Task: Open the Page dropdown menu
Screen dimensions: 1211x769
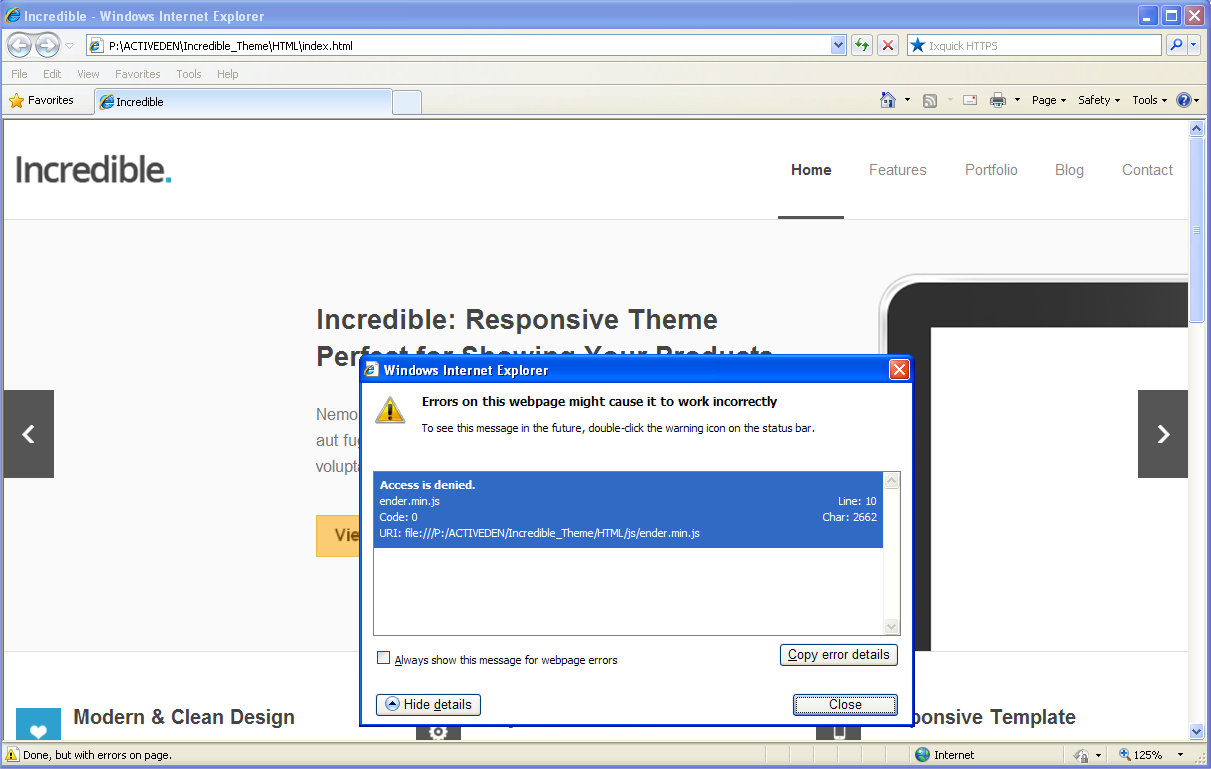Action: tap(1049, 100)
